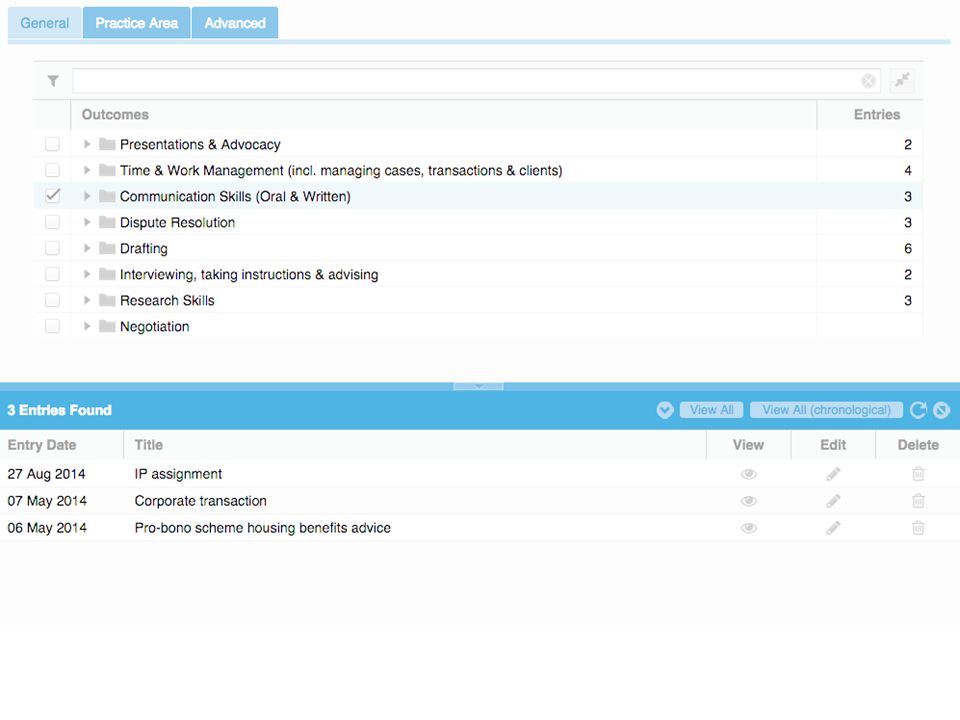Check the Research Skills checkbox
960x720 pixels.
53,301
